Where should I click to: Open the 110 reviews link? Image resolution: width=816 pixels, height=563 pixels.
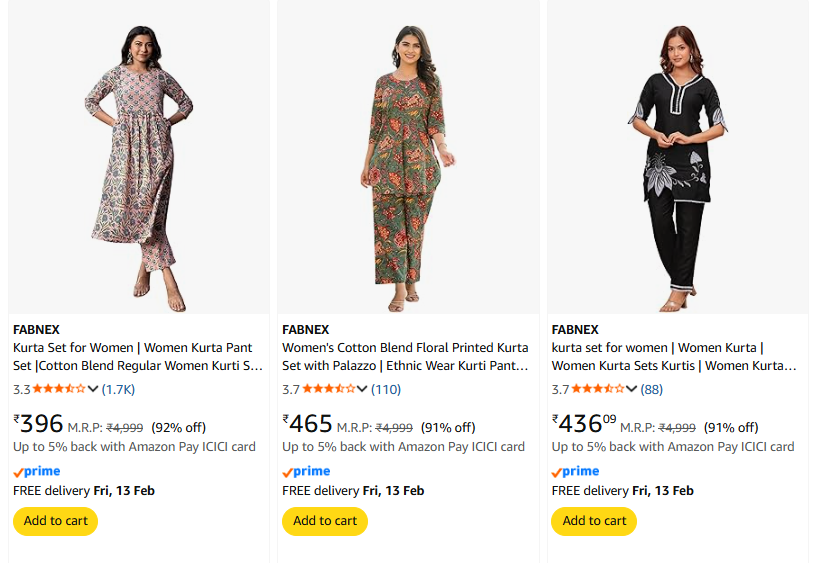386,389
